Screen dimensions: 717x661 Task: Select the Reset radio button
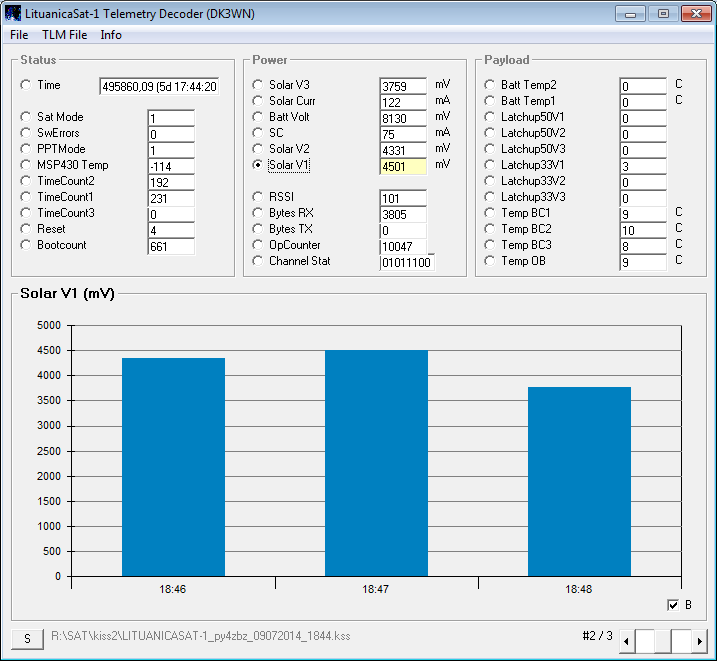click(x=26, y=229)
